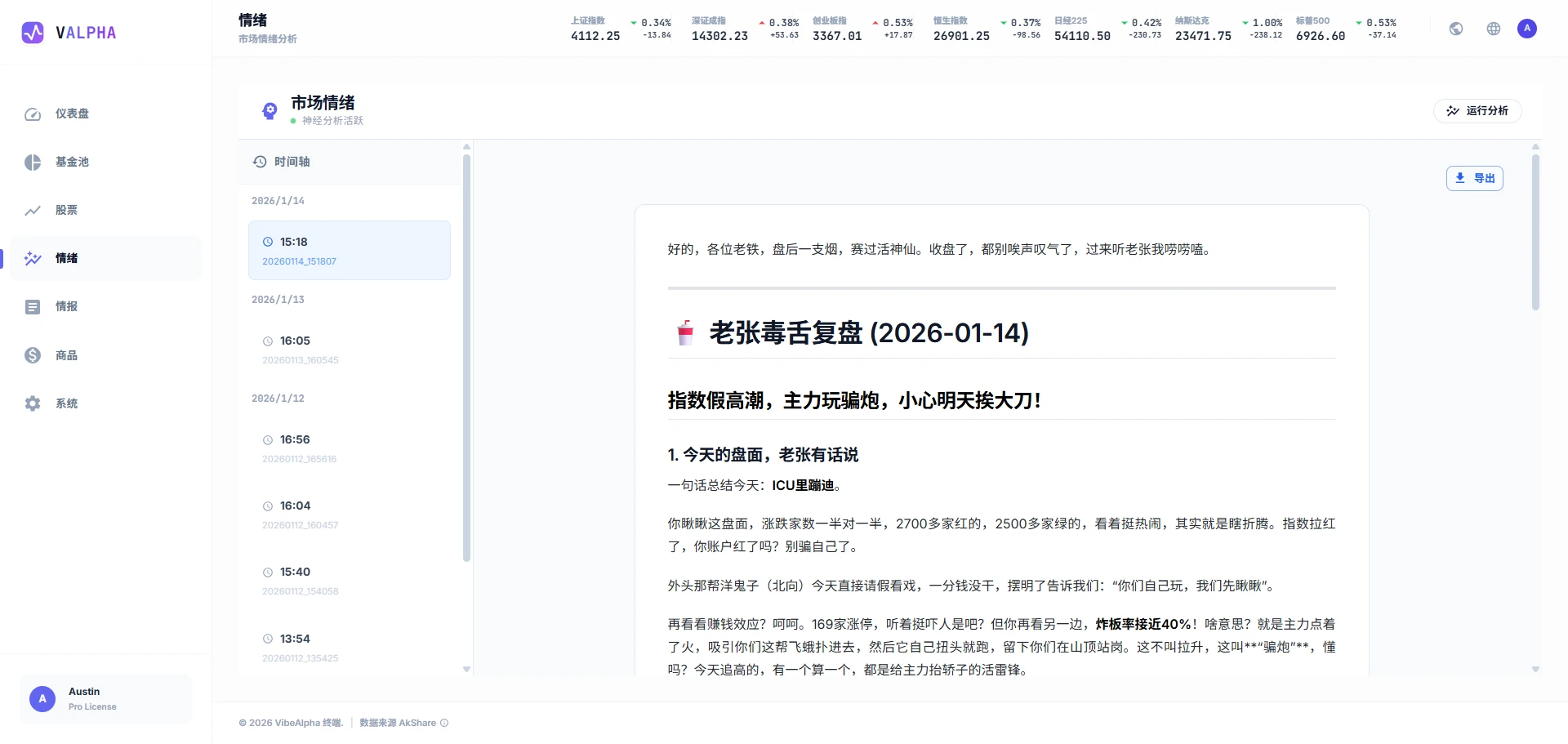Screen dimensions: 1568x744
Task: Click the 深证成指 14302.23 ticker
Action: click(746, 29)
